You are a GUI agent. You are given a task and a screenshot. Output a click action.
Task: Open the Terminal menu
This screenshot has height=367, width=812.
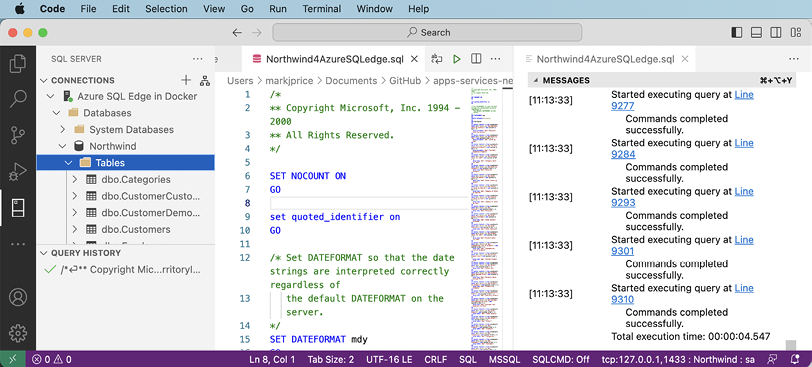point(322,9)
